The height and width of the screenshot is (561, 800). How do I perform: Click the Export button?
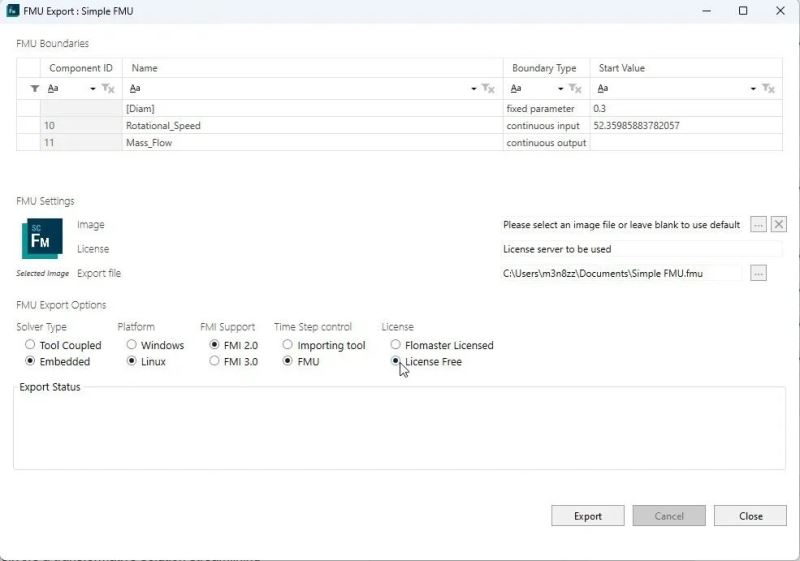[587, 516]
